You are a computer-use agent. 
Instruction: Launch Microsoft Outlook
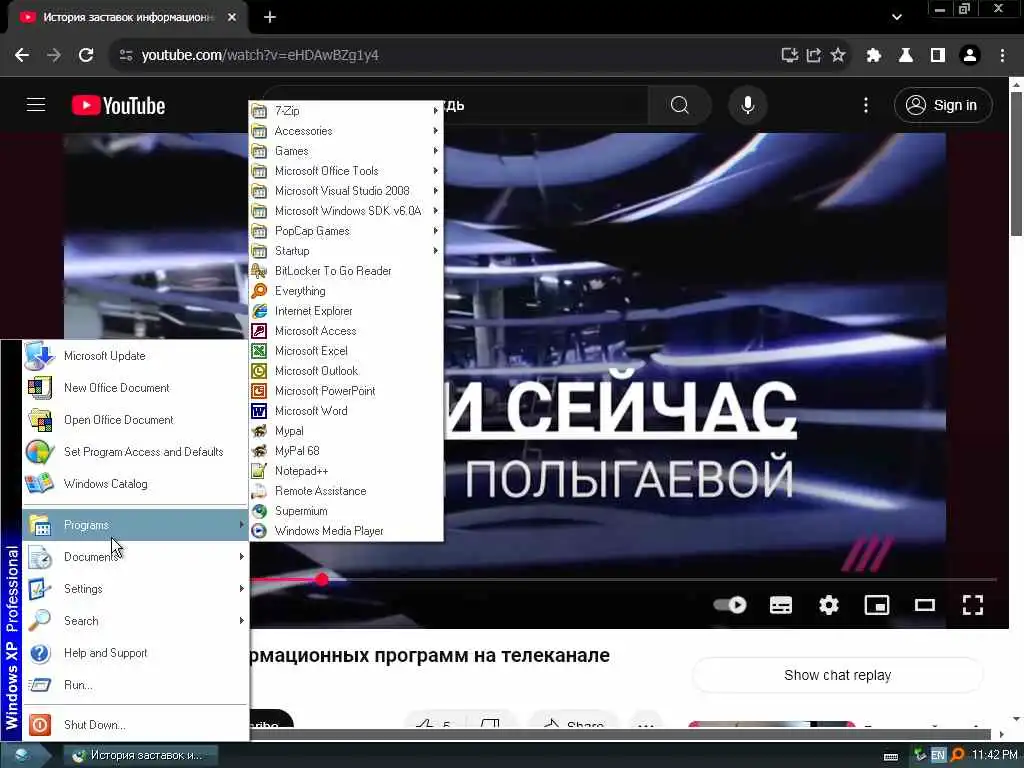(346, 371)
